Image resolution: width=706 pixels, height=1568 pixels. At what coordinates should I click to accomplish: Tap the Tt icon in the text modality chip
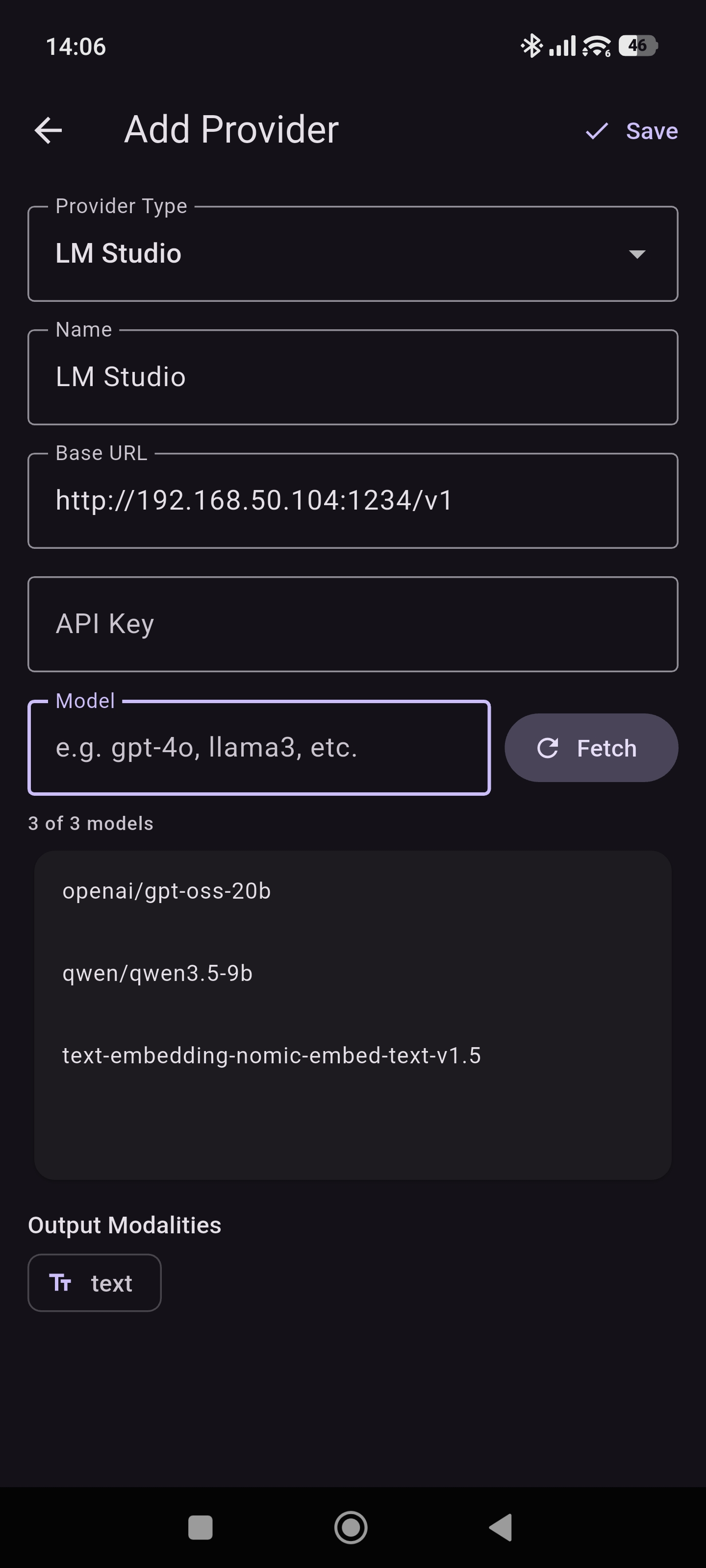coord(61,1282)
